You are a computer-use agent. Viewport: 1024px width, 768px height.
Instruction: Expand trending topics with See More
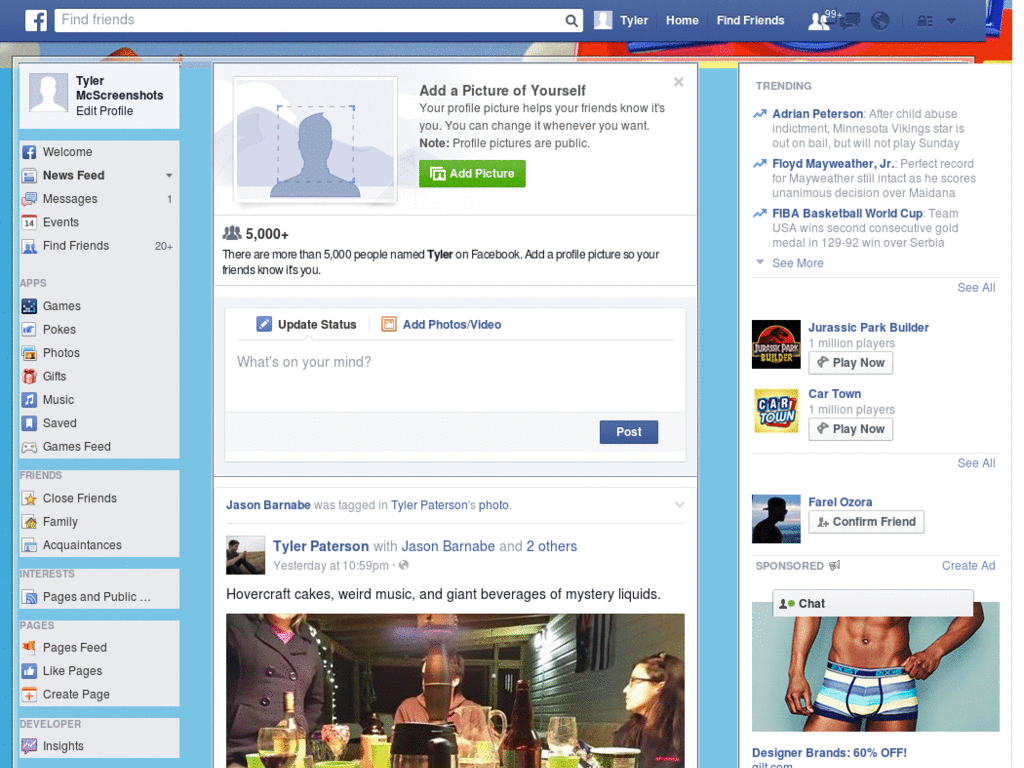(797, 263)
